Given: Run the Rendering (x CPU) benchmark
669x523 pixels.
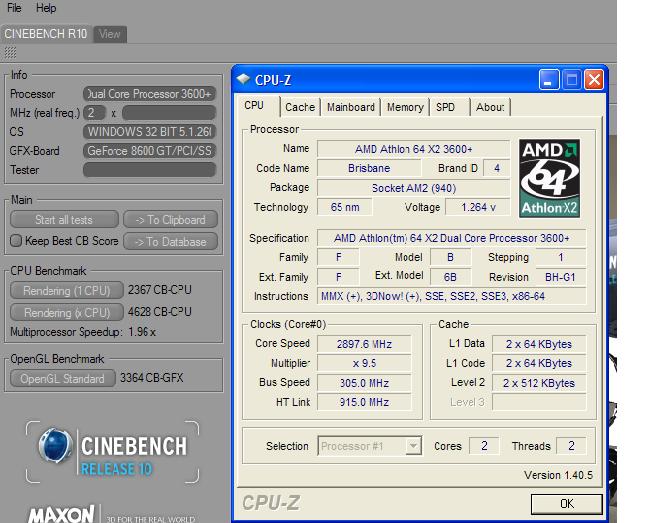Looking at the screenshot, I should [x=67, y=313].
